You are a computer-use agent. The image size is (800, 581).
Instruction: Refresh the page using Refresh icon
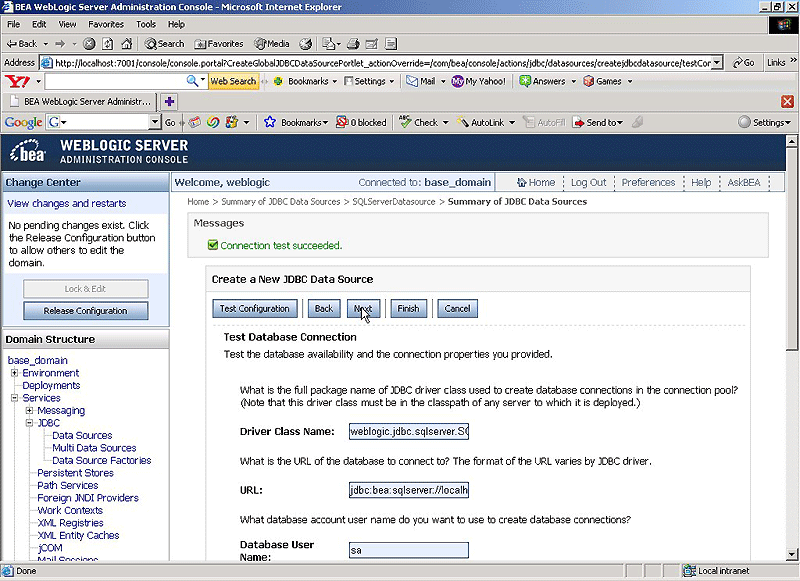[x=108, y=44]
